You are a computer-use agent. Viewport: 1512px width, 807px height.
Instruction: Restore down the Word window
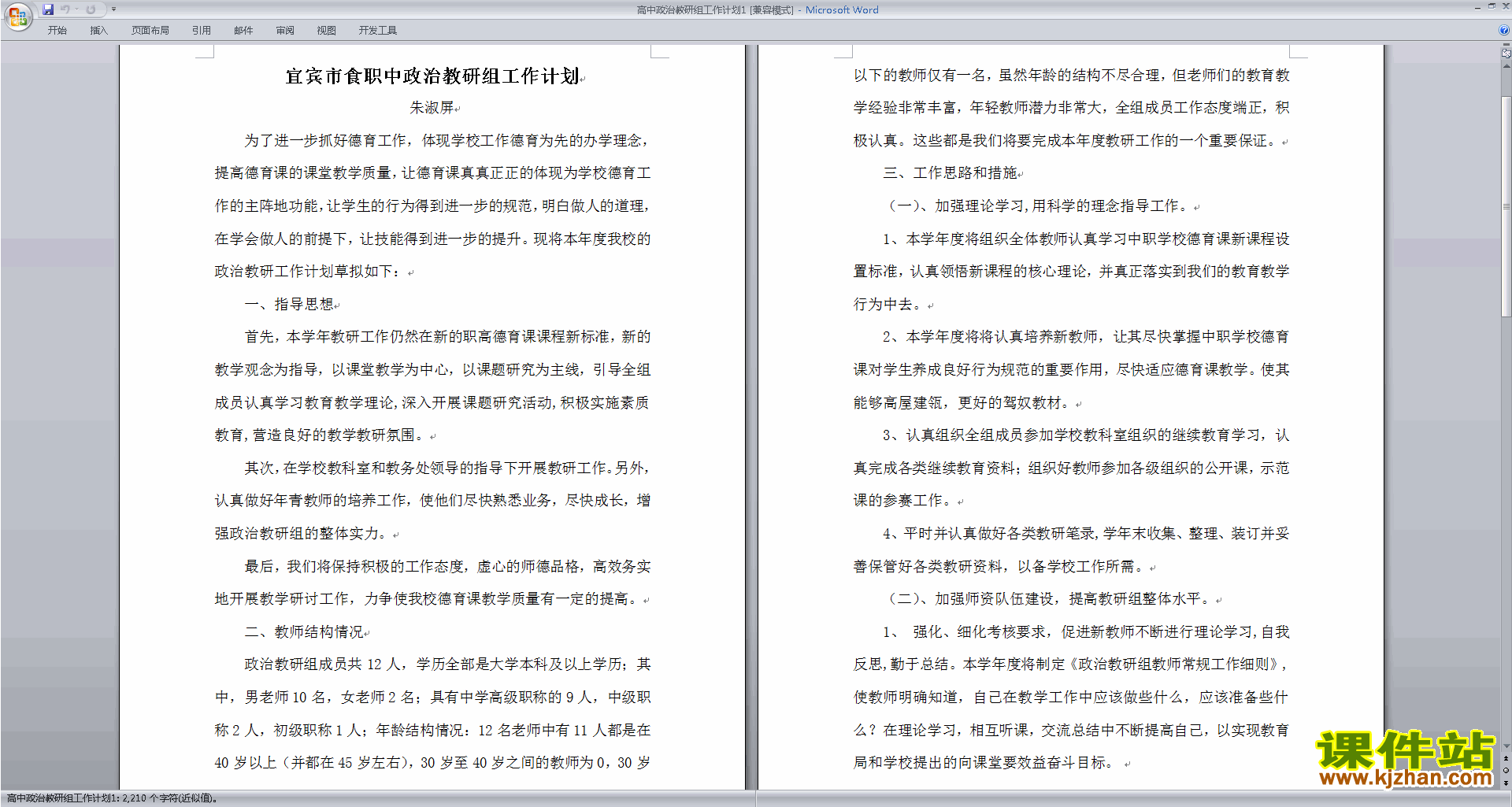(x=1492, y=6)
